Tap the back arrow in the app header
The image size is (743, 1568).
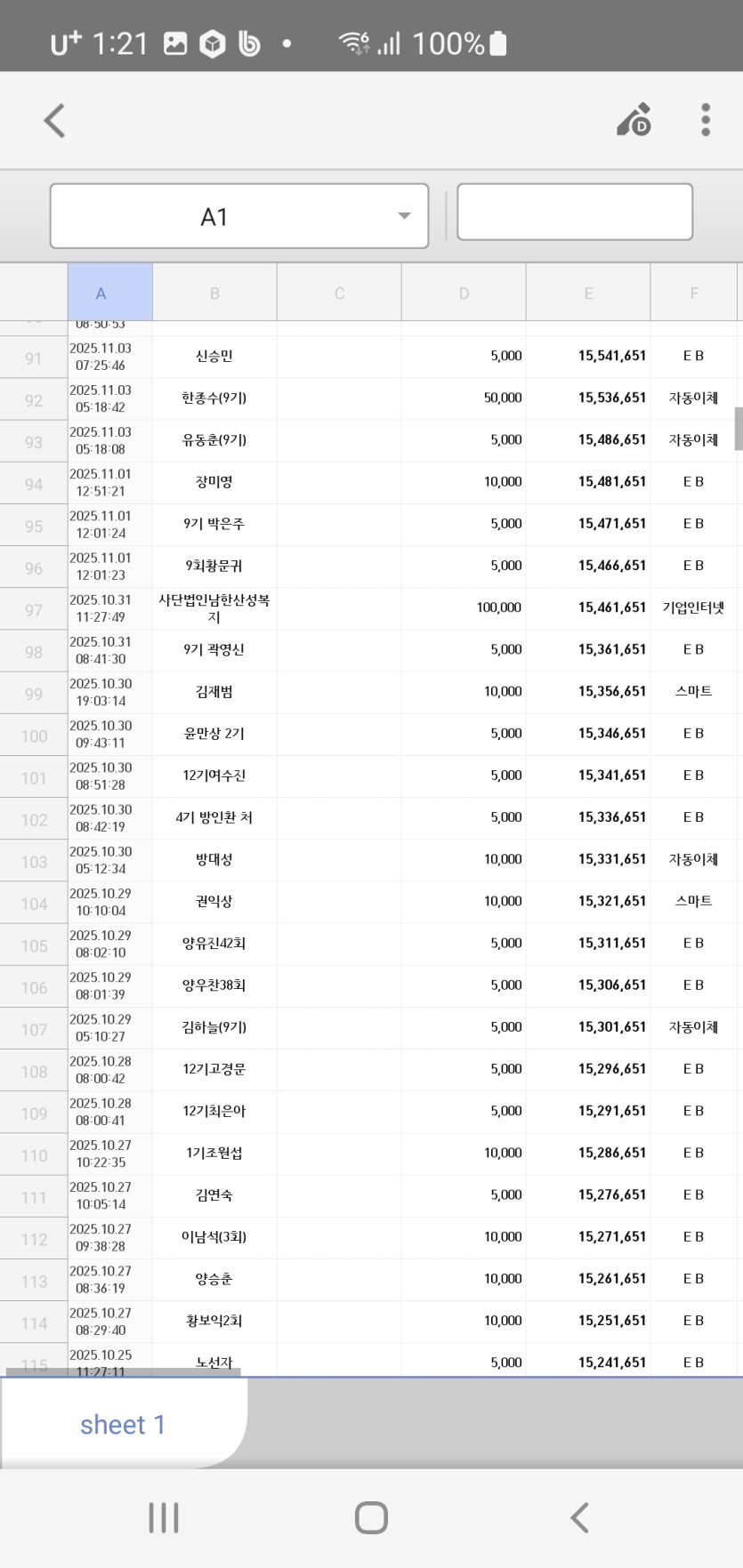[55, 121]
